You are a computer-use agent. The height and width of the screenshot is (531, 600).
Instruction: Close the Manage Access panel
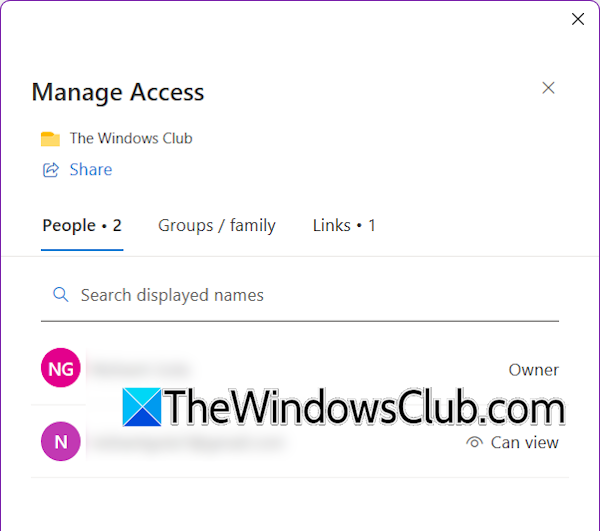click(548, 88)
